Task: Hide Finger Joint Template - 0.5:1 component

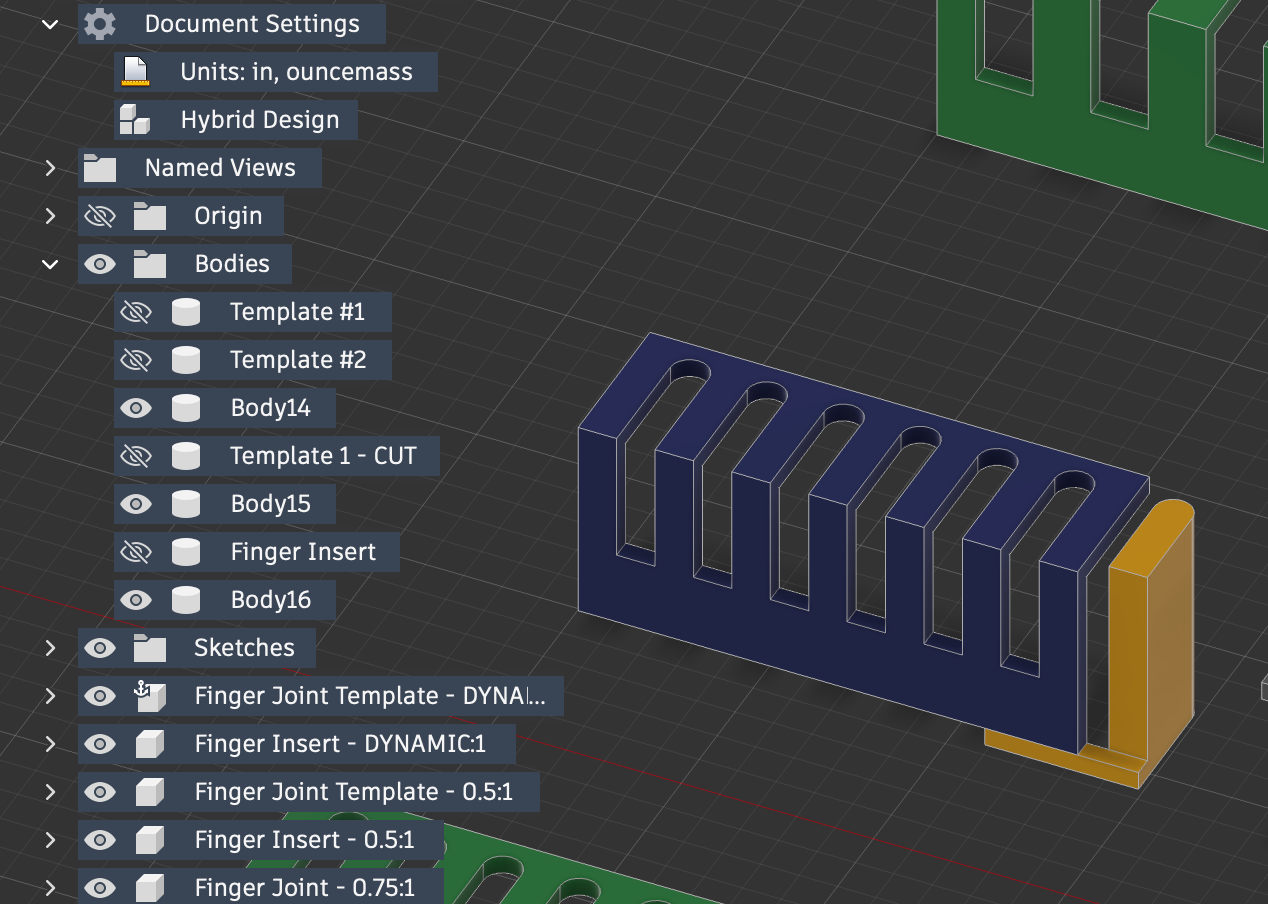Action: coord(100,792)
